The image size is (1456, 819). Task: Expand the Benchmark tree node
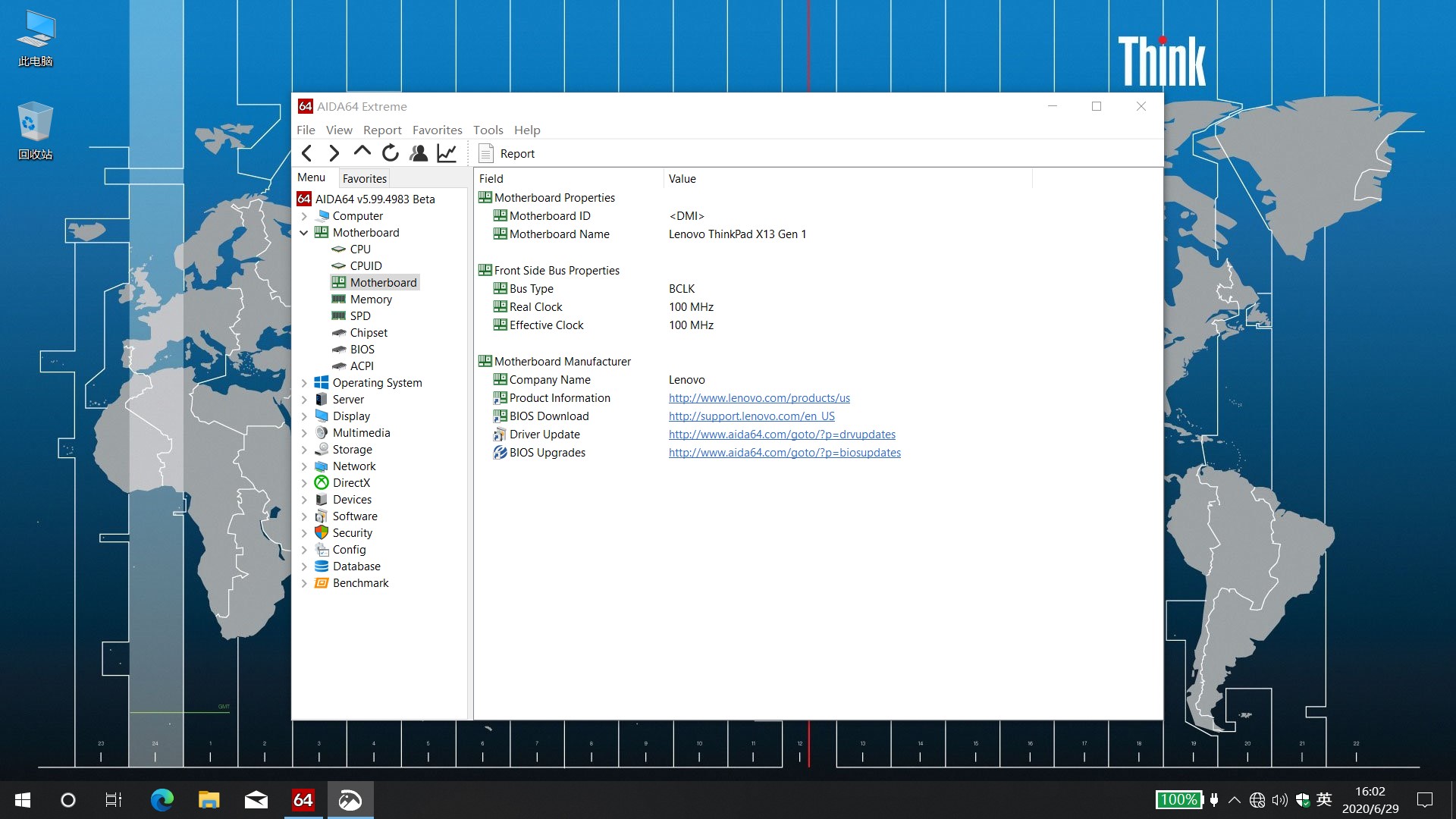pos(304,583)
